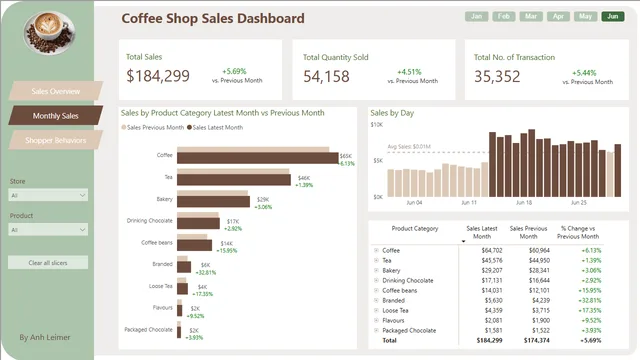This screenshot has height=360, width=640.
Task: Expand the Tea row in table
Action: click(x=376, y=260)
